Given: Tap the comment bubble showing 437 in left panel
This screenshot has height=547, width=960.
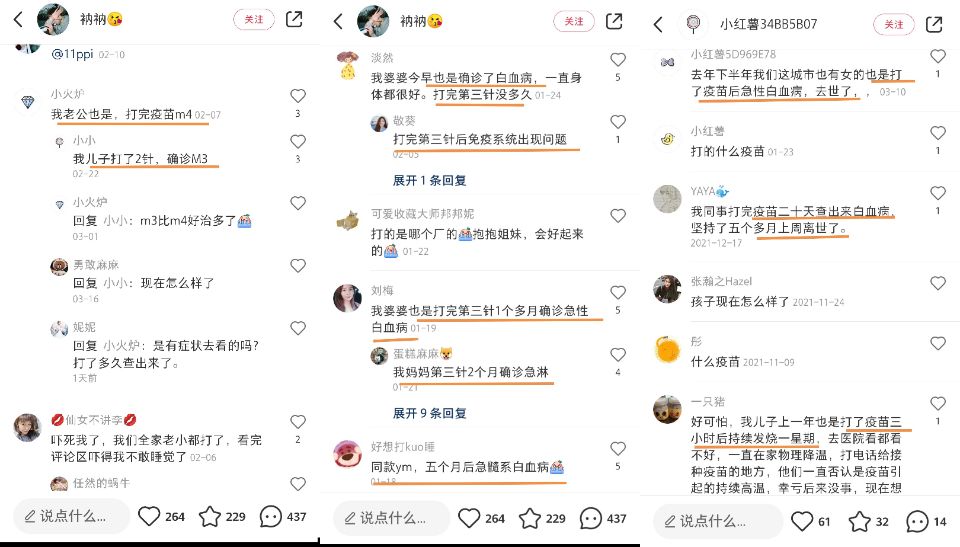Looking at the screenshot, I should coord(271,516).
